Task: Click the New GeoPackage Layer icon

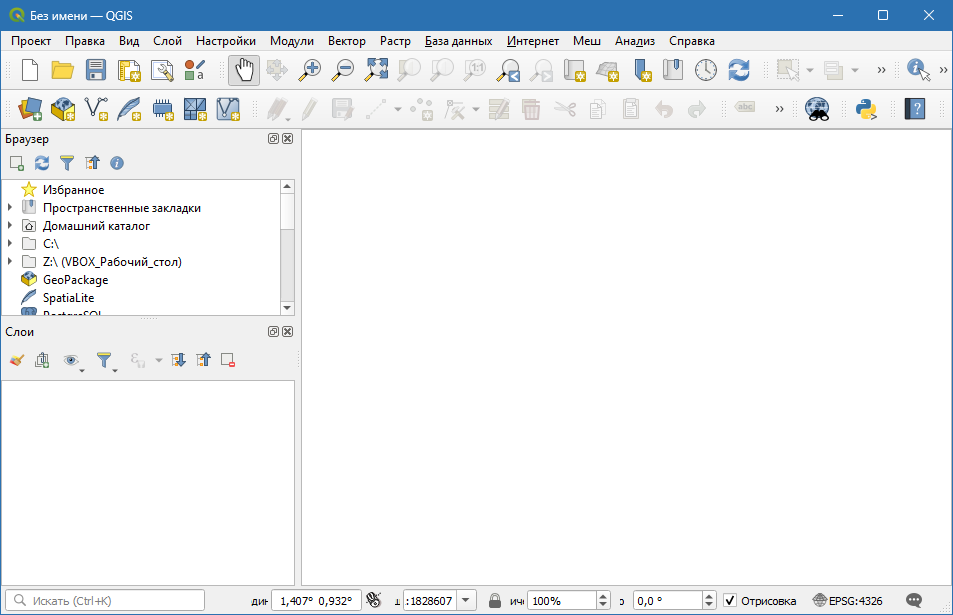Action: click(63, 109)
